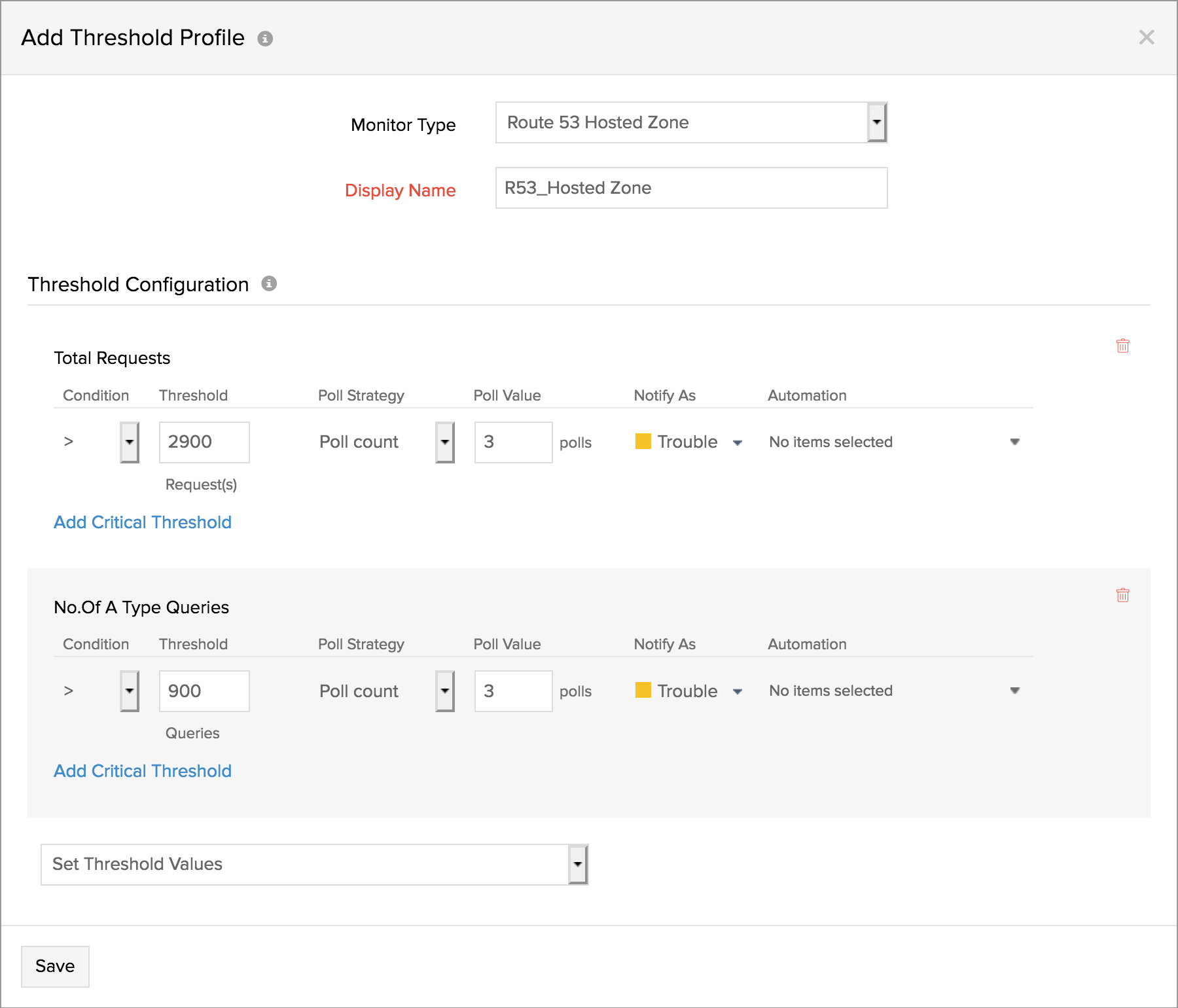Expand the Set Threshold Values dropdown
The image size is (1178, 1008).
click(577, 865)
